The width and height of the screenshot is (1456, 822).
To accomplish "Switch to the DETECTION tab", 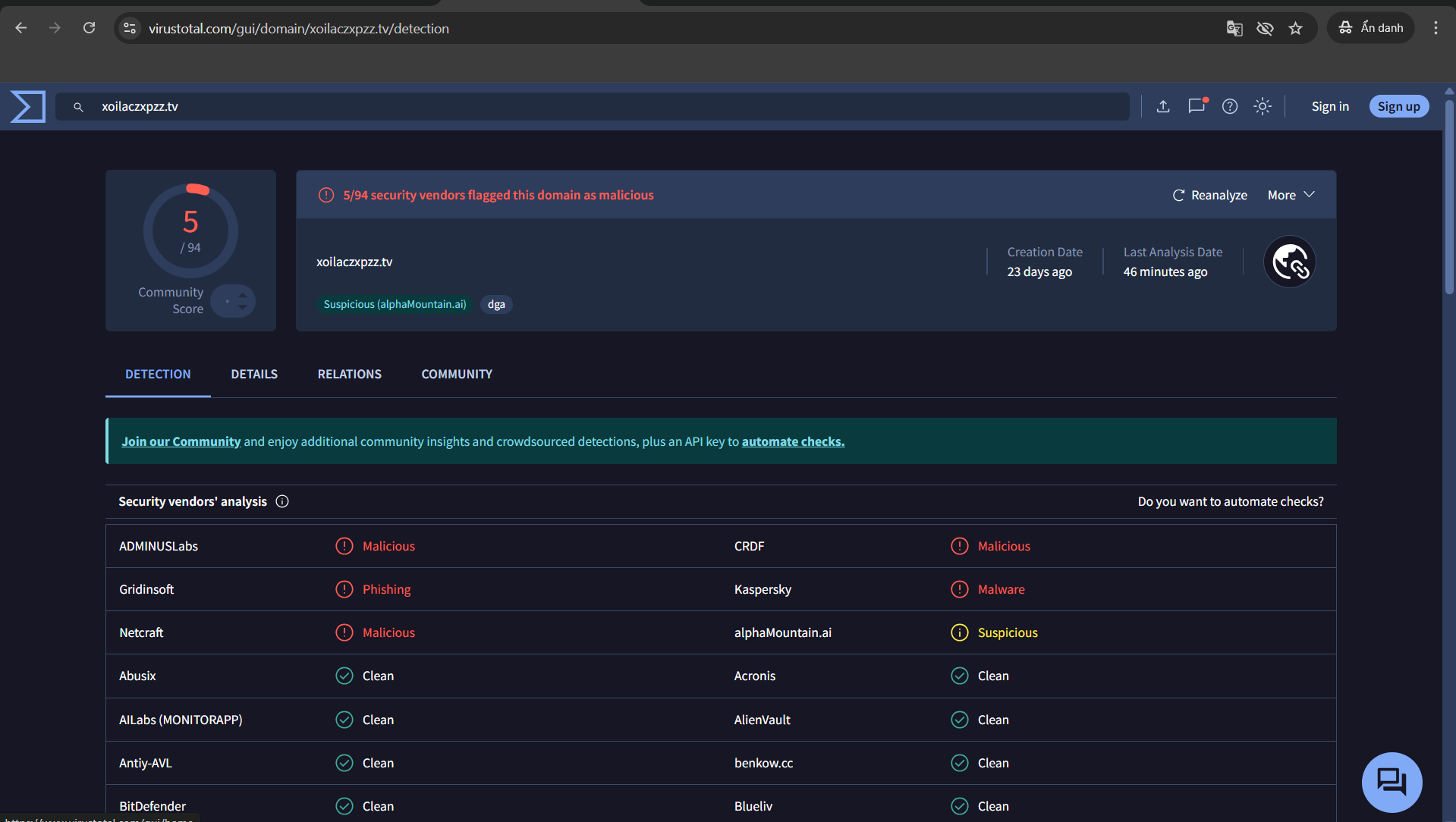I will click(158, 374).
